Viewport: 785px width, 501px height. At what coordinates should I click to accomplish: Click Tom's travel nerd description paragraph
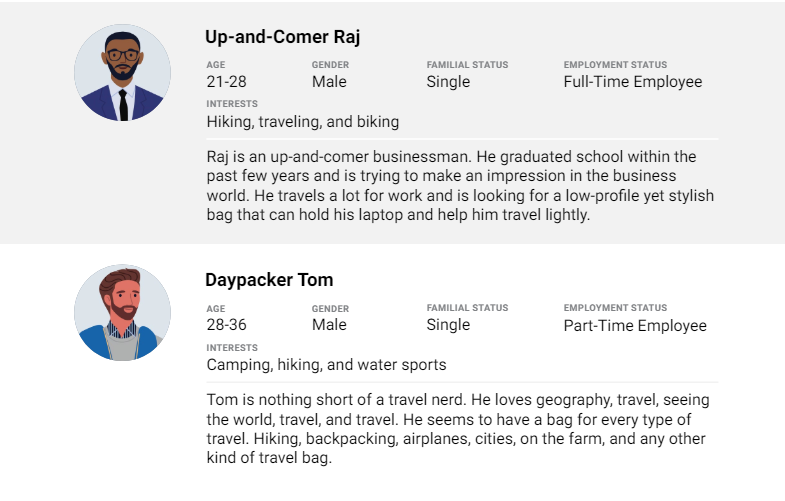coord(458,429)
